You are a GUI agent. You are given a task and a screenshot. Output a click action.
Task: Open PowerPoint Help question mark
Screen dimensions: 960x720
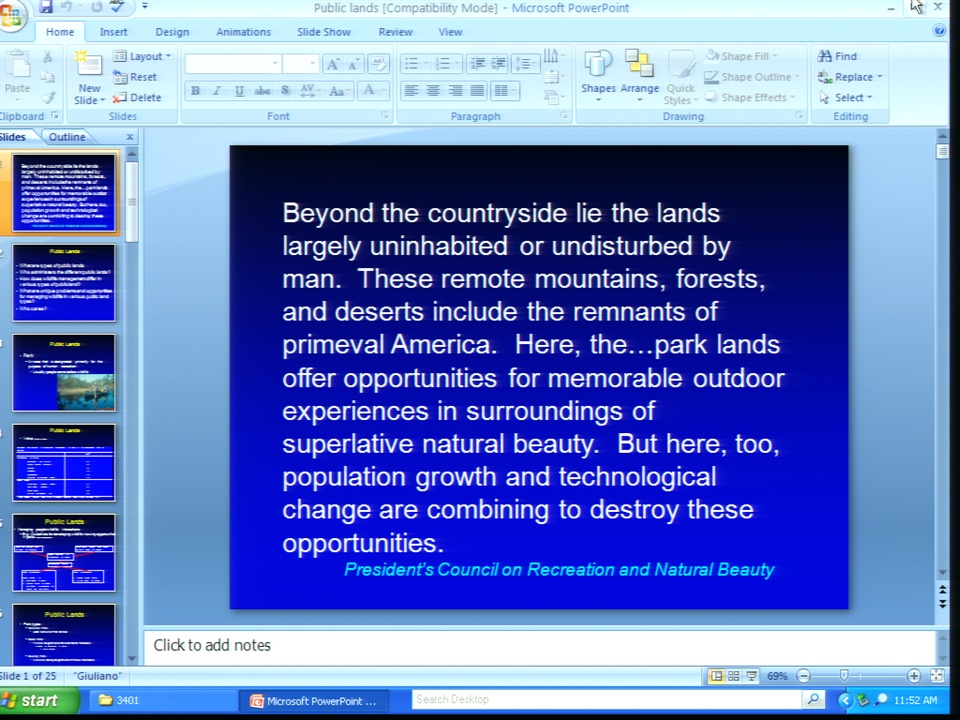click(x=939, y=31)
